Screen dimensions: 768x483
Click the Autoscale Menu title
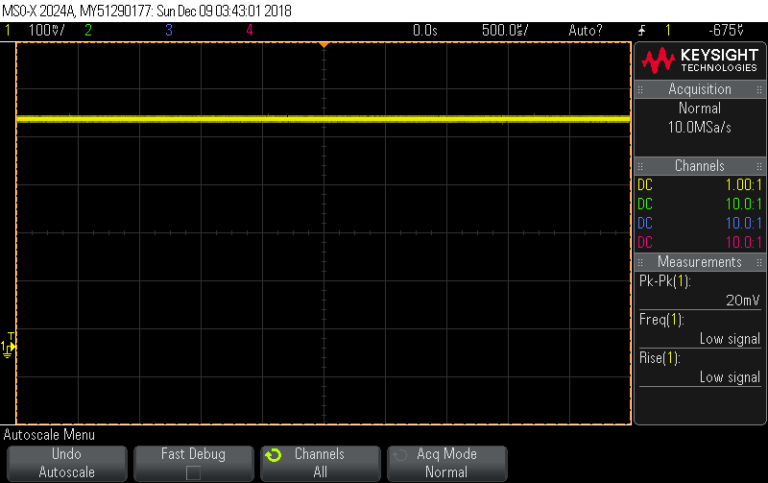pyautogui.click(x=49, y=435)
